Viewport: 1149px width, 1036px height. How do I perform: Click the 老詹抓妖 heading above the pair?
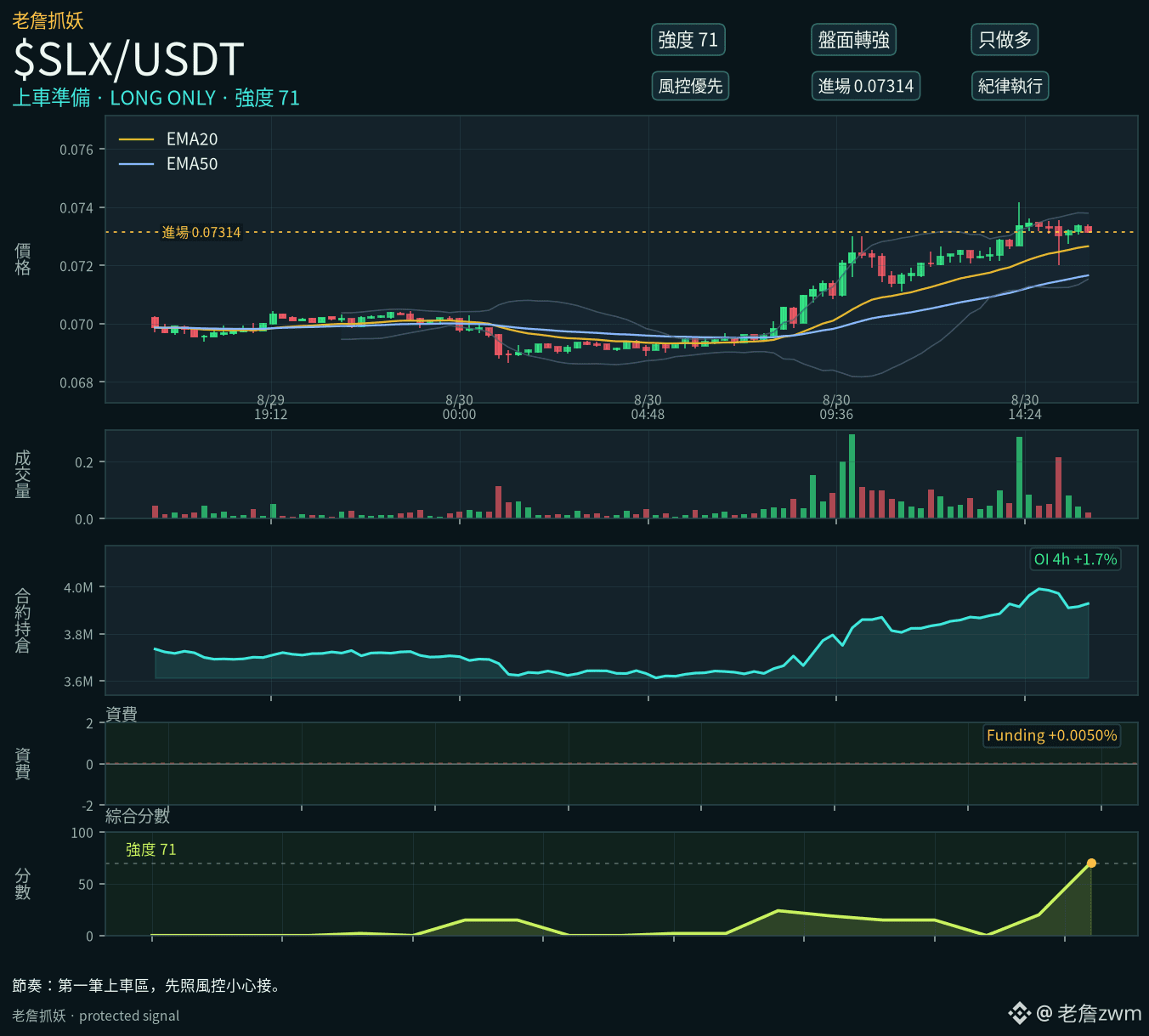[48, 20]
